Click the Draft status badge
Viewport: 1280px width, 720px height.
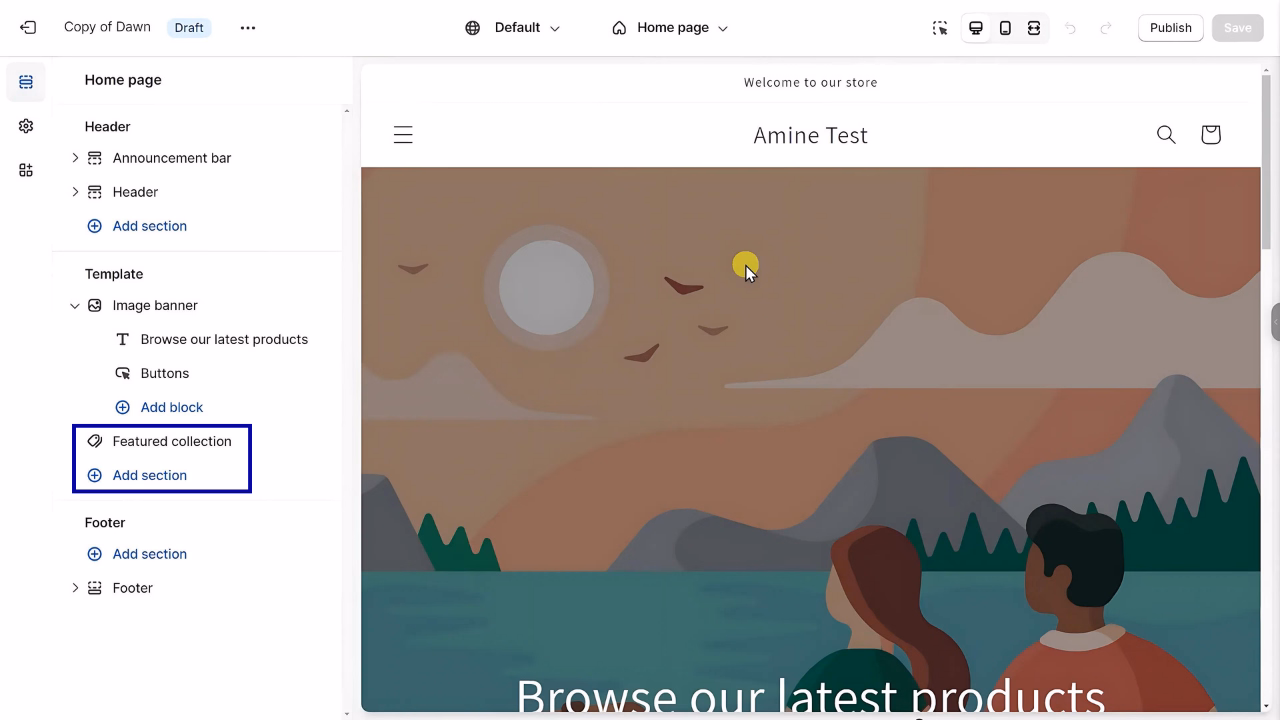[x=189, y=28]
